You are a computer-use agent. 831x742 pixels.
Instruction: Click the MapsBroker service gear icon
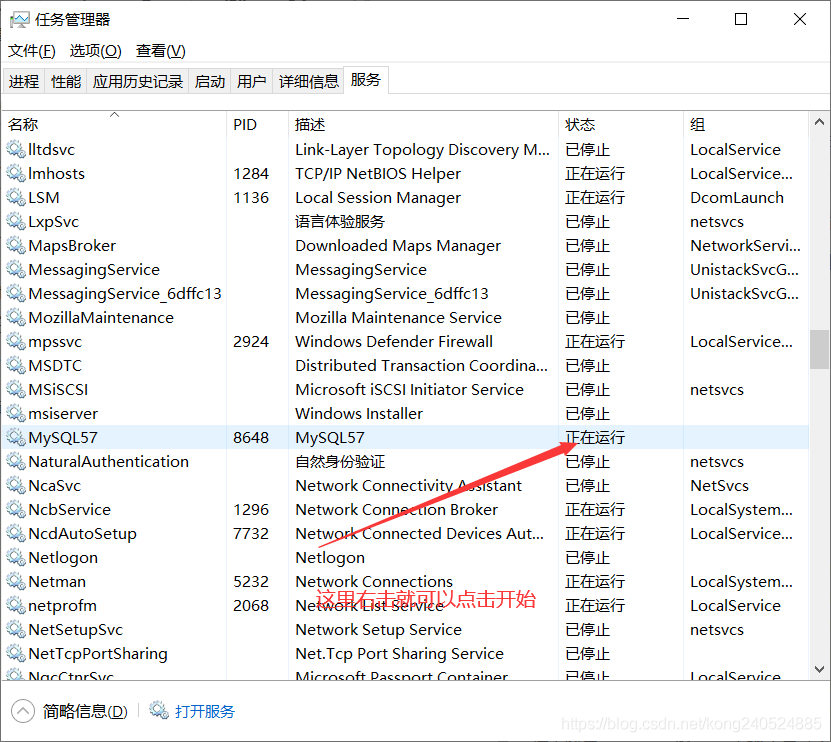click(x=16, y=245)
